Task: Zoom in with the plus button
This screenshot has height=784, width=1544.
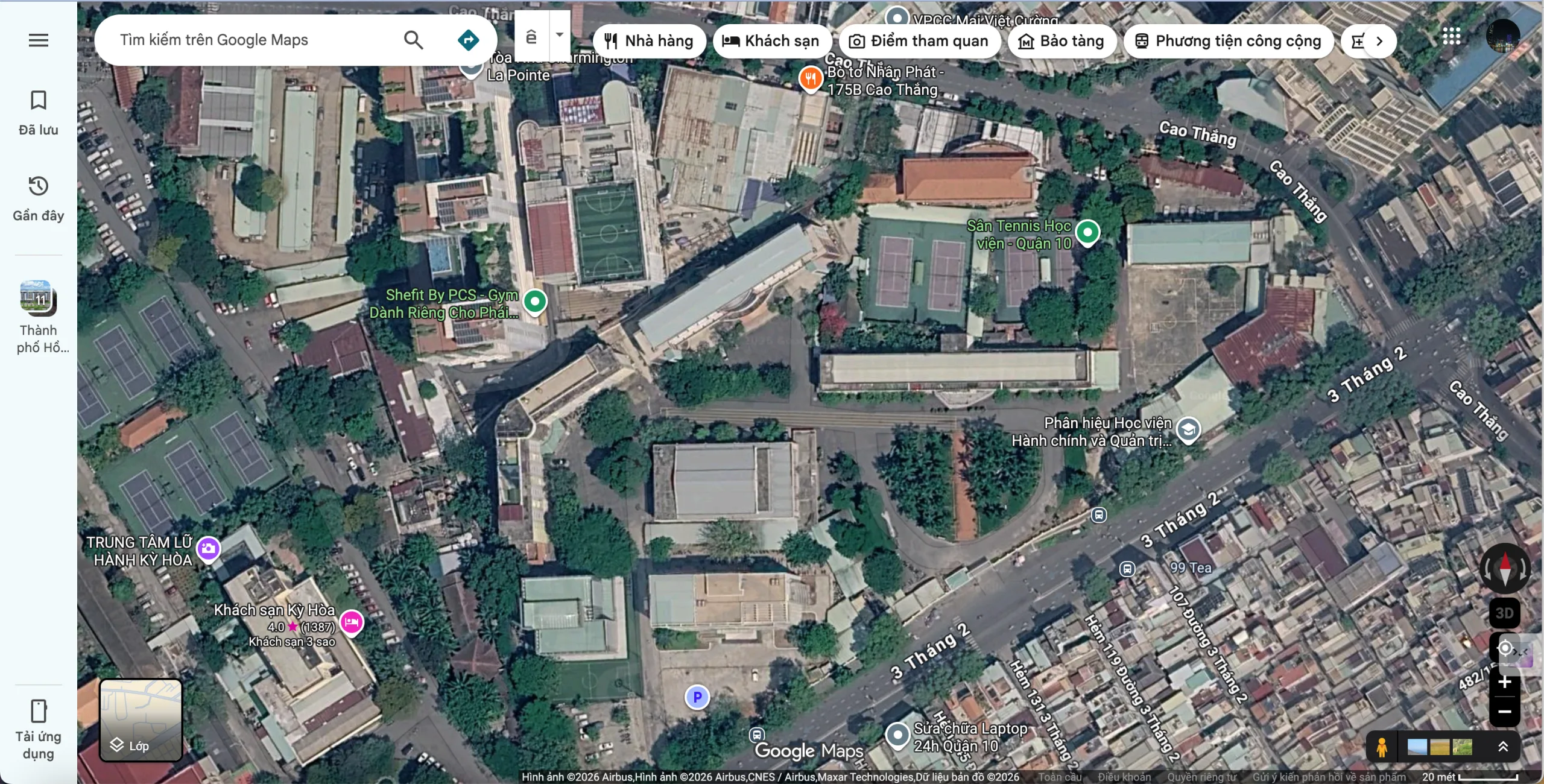Action: [1505, 681]
